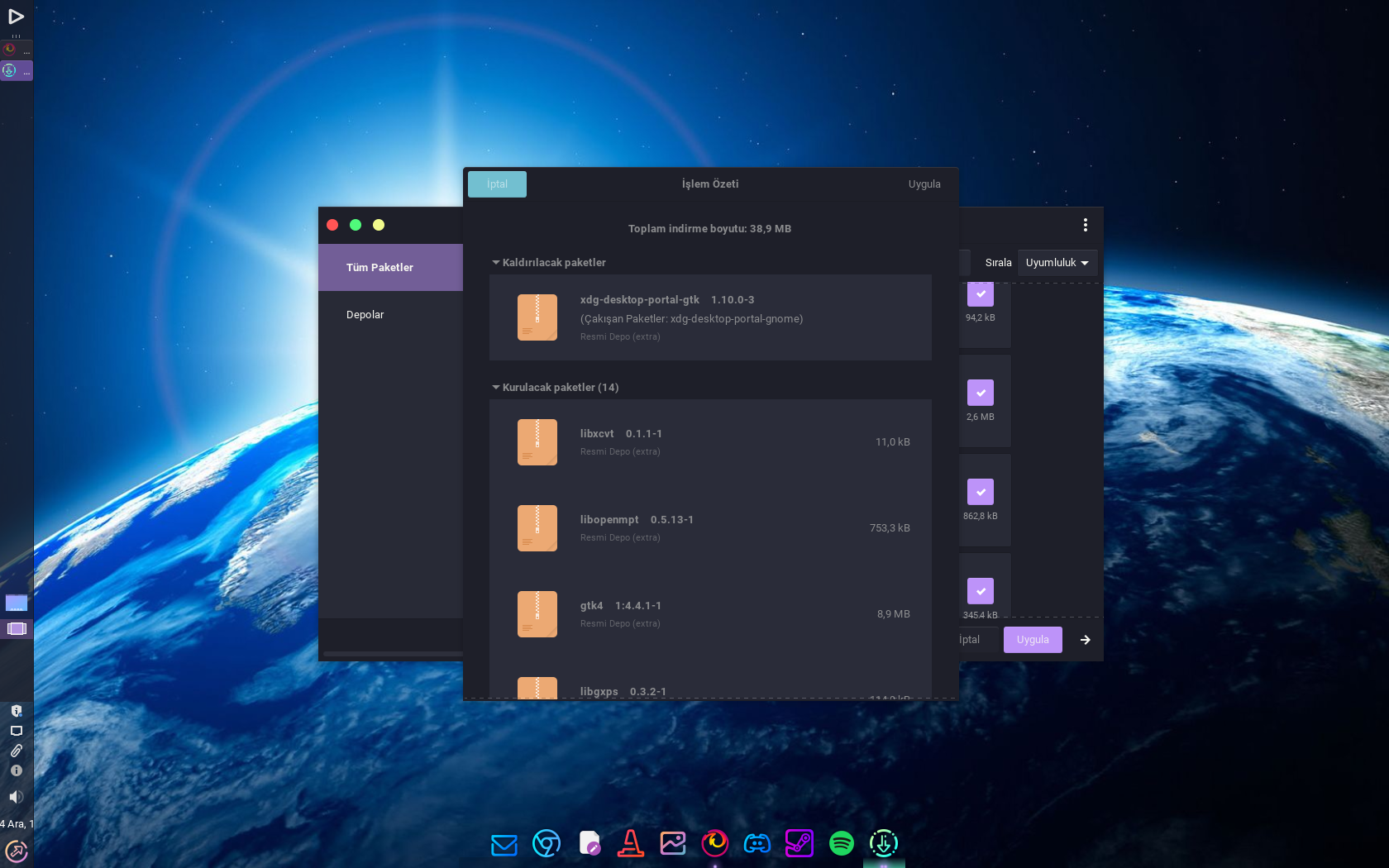Click the purple Uygula button
1389x868 pixels.
[1033, 640]
